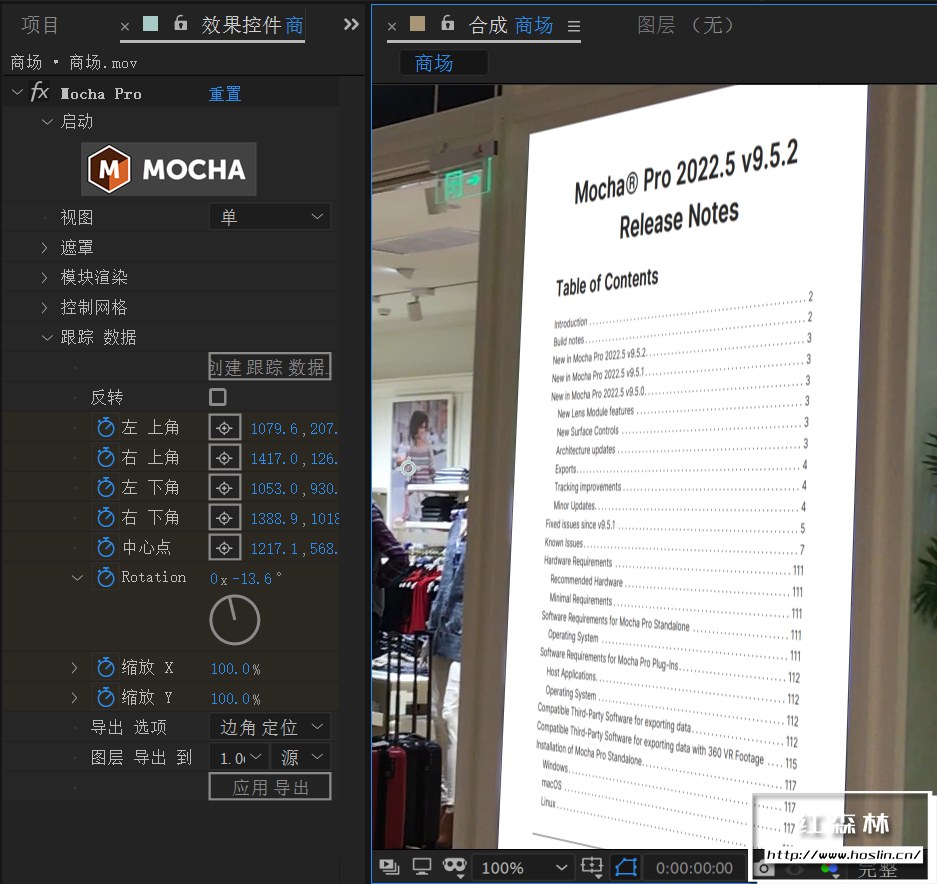Select 合成 商场 tab
937x884 pixels.
click(511, 25)
